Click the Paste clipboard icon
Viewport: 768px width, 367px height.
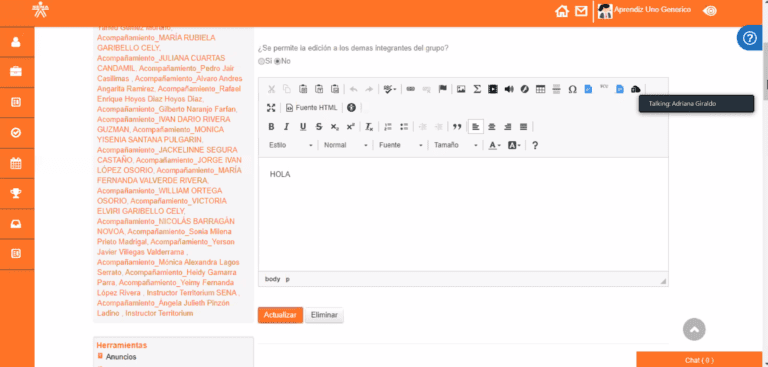(303, 89)
